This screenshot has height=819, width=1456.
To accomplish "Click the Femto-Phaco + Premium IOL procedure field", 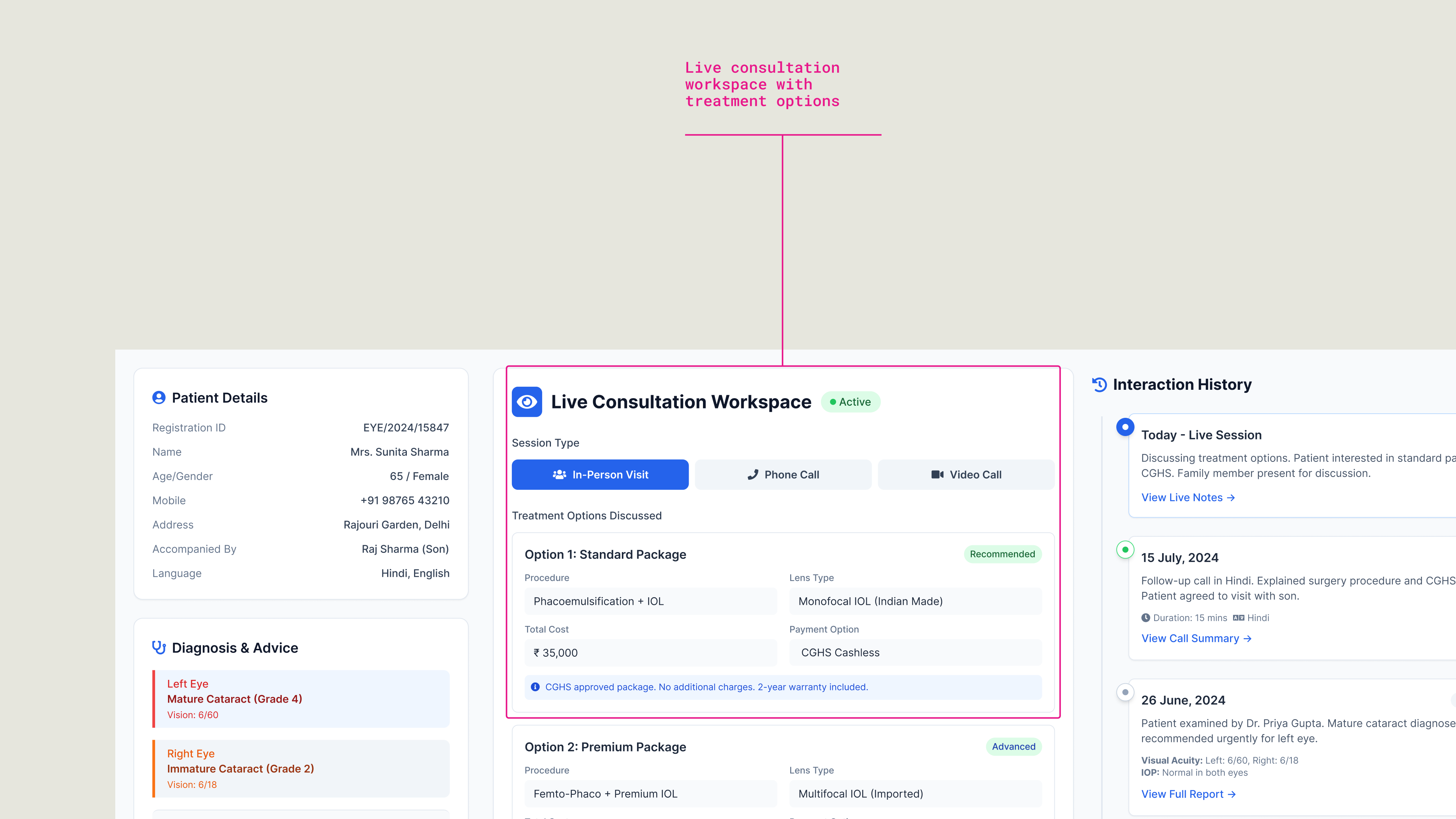I will (651, 794).
